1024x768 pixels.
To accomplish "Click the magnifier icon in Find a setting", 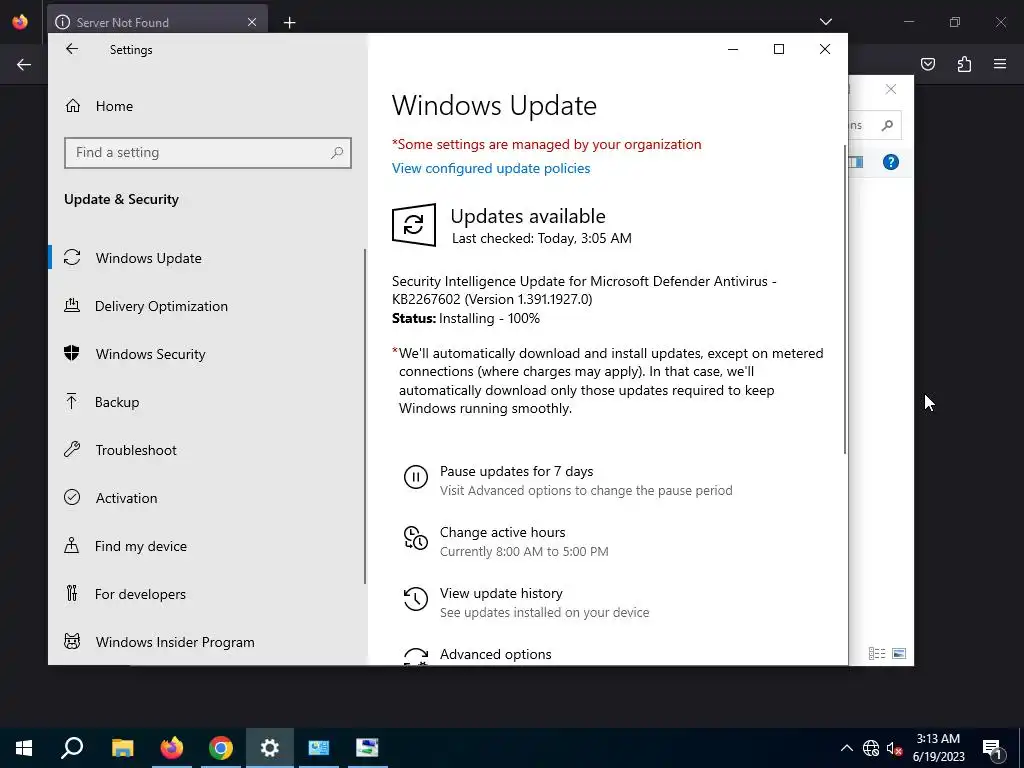I will point(337,153).
